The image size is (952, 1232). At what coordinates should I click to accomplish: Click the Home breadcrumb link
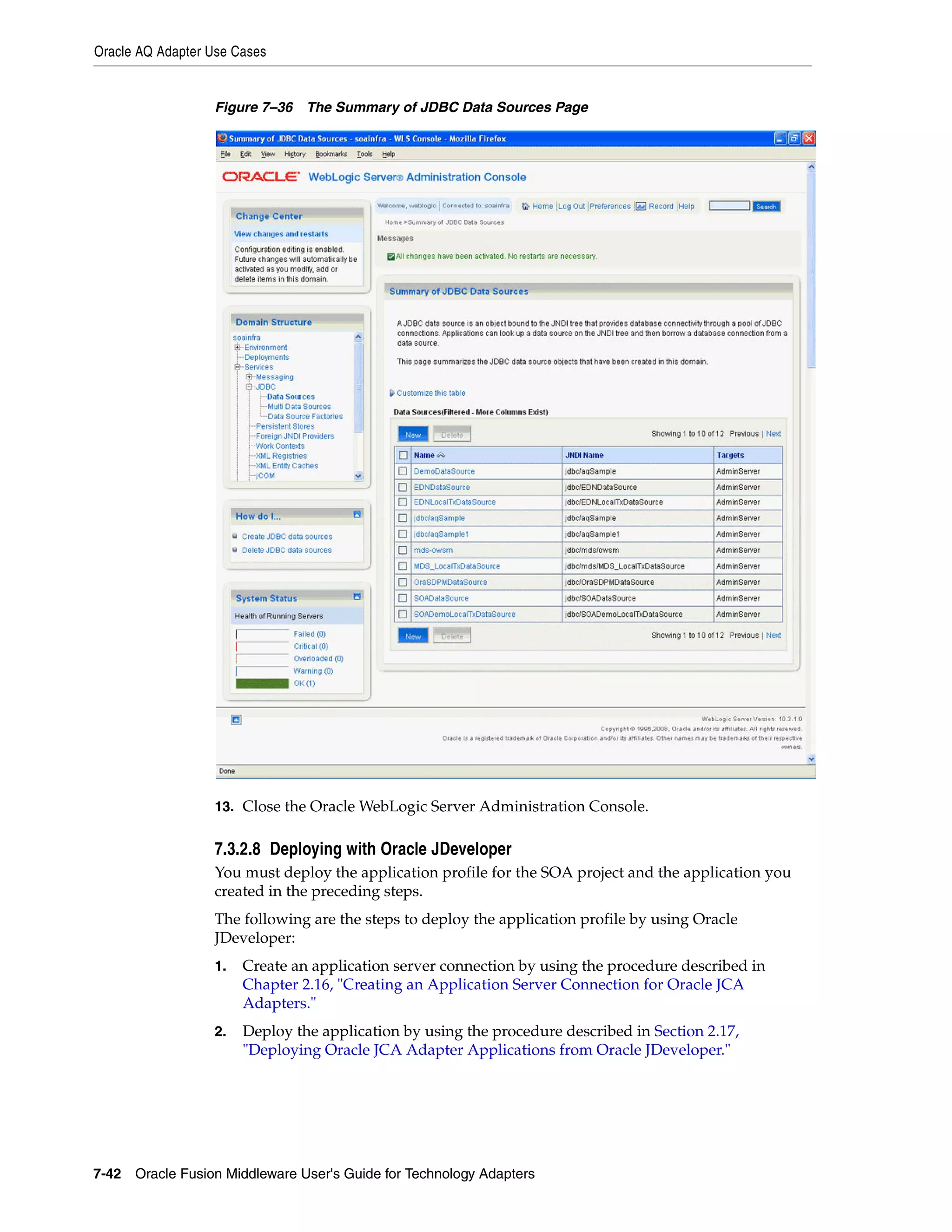tap(393, 222)
